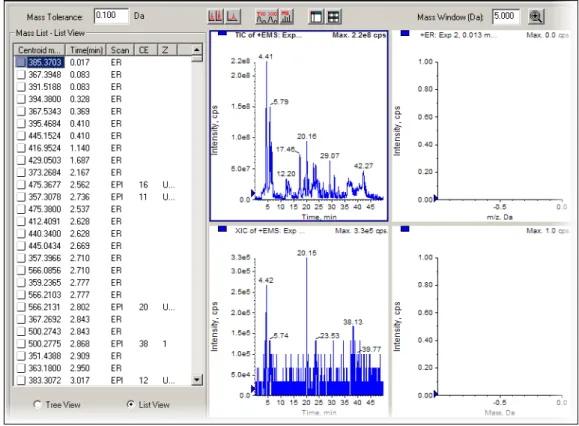Switch to single pane layout icon
Screen dimensions: 579x426
click(316, 17)
